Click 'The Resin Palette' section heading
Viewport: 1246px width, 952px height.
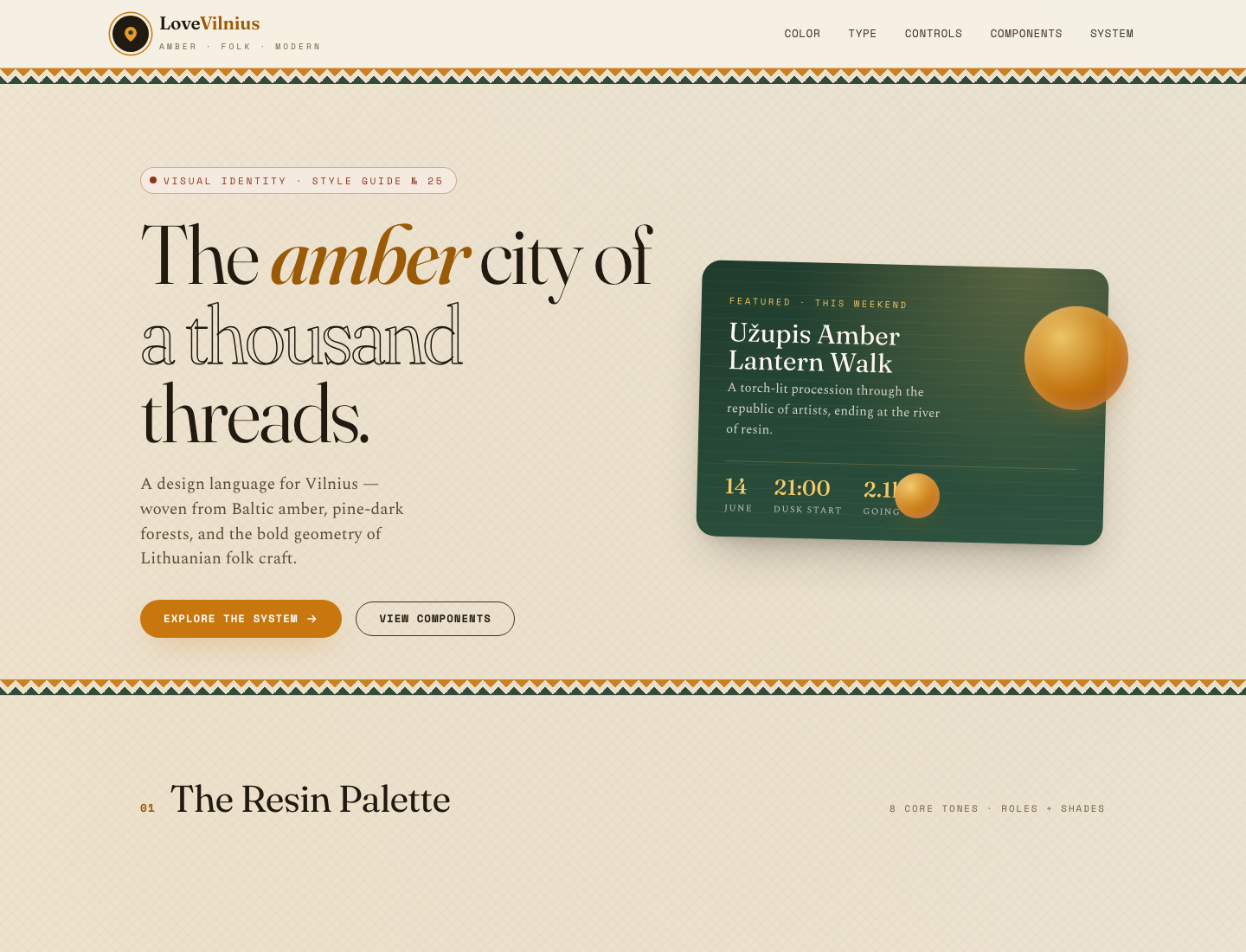click(311, 799)
